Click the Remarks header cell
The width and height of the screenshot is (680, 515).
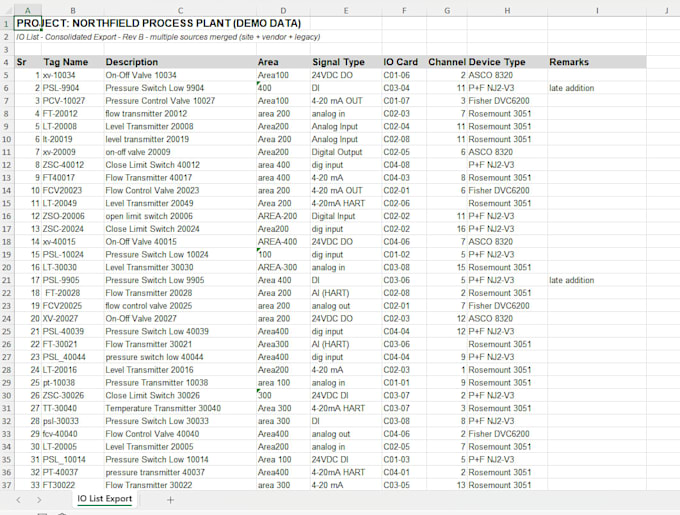(597, 62)
